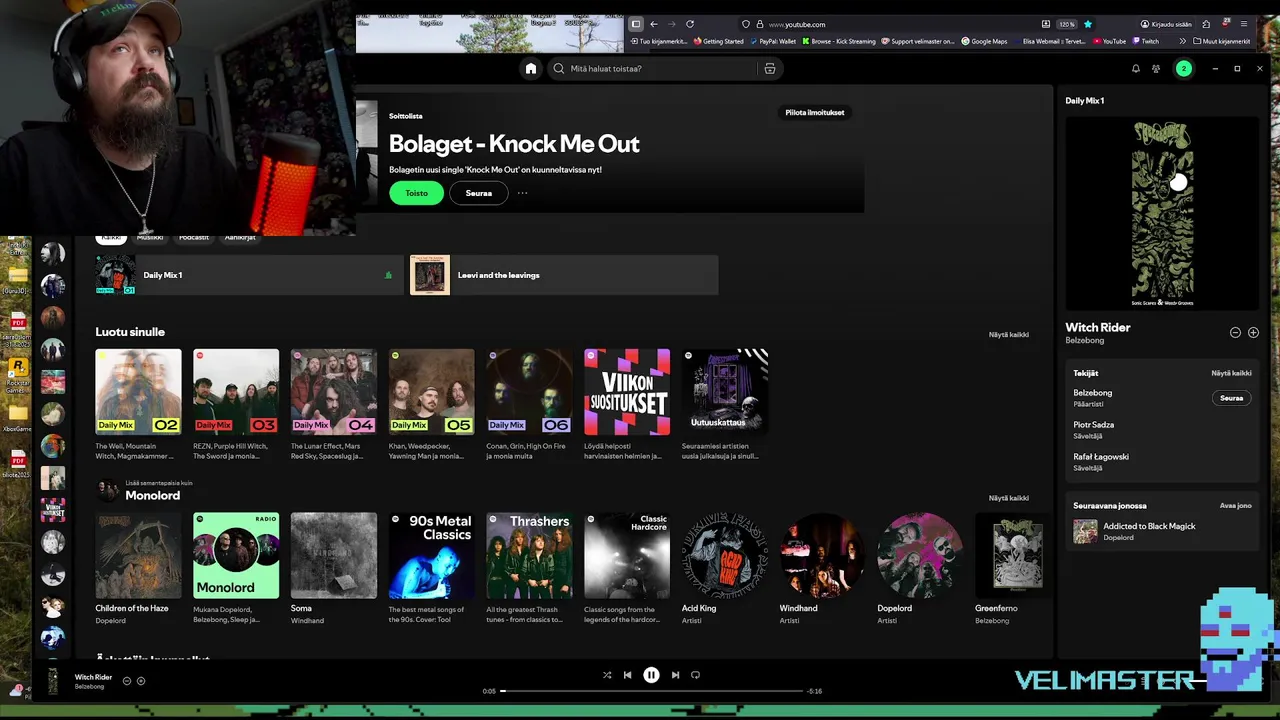Click Spotify search field Mitä haluat toistaa?
This screenshot has width=1280, height=720.
point(652,69)
